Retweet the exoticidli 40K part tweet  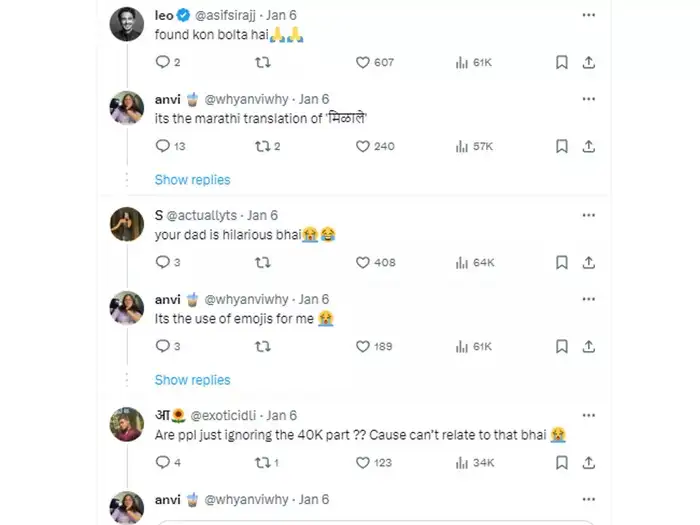pos(261,462)
